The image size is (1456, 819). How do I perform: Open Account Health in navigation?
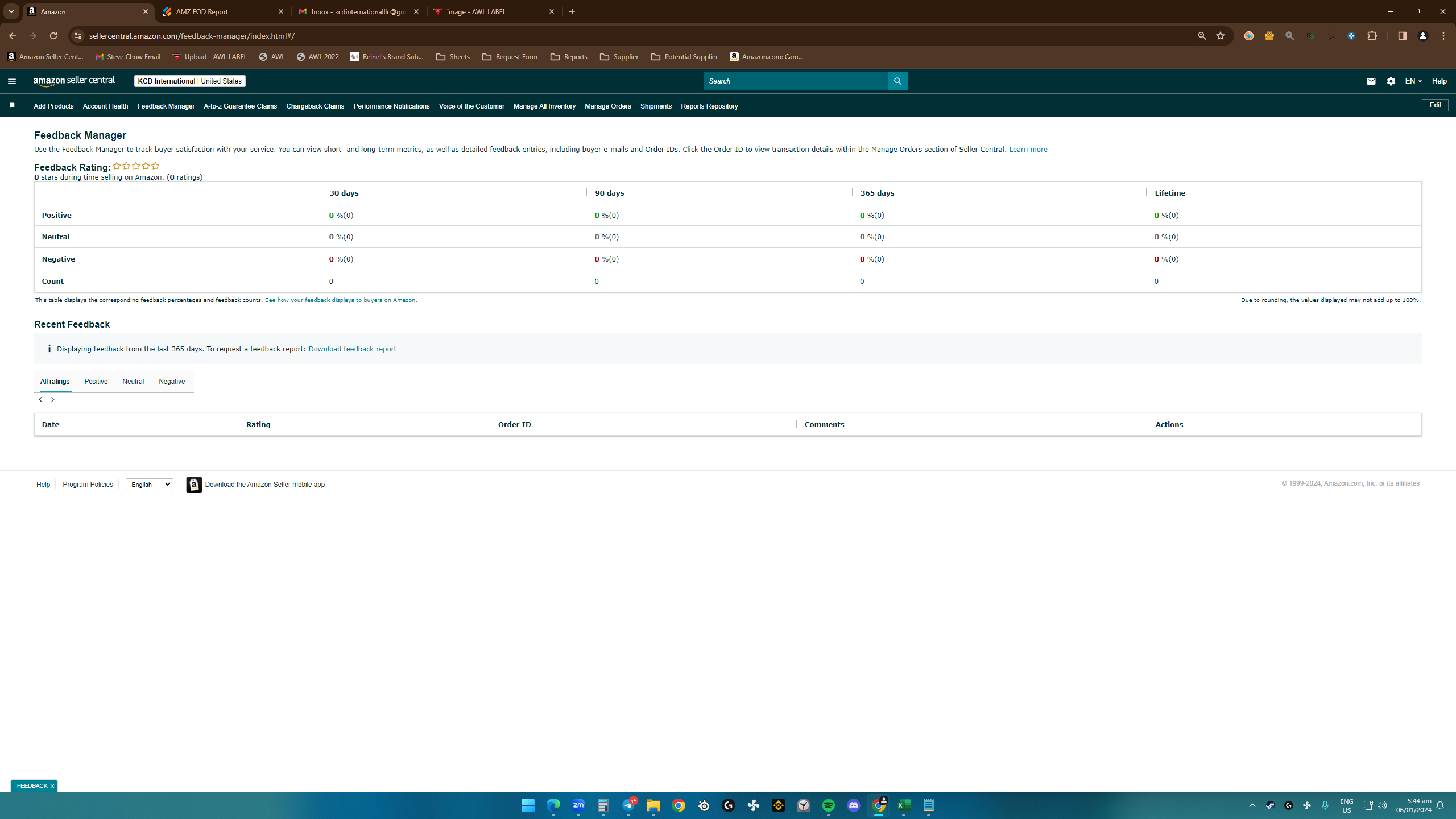coord(105,106)
